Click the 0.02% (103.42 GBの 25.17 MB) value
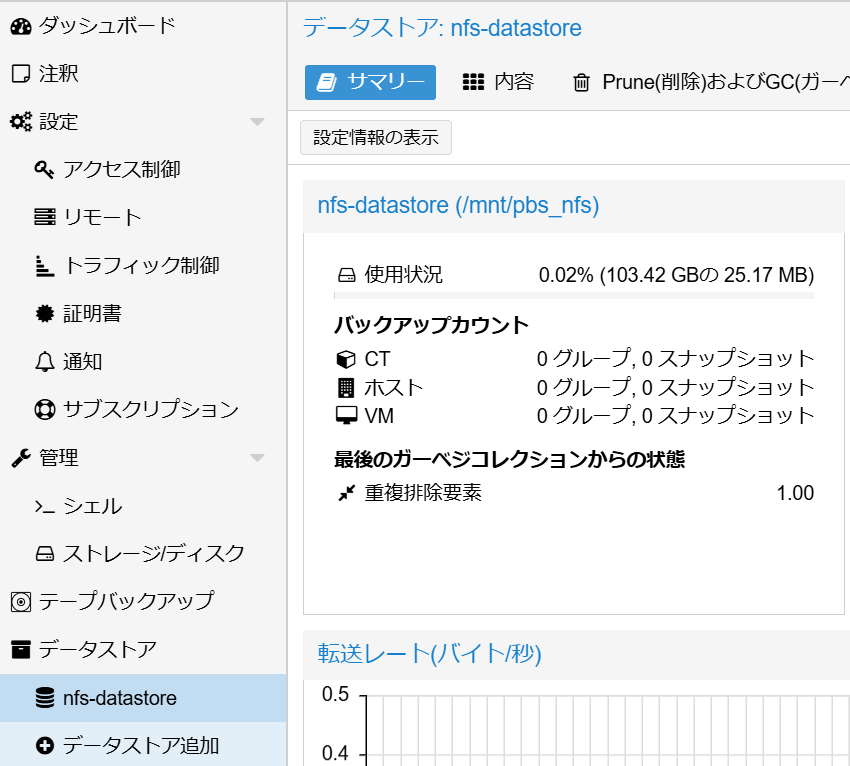Screen dimensions: 850x766 tap(677, 275)
